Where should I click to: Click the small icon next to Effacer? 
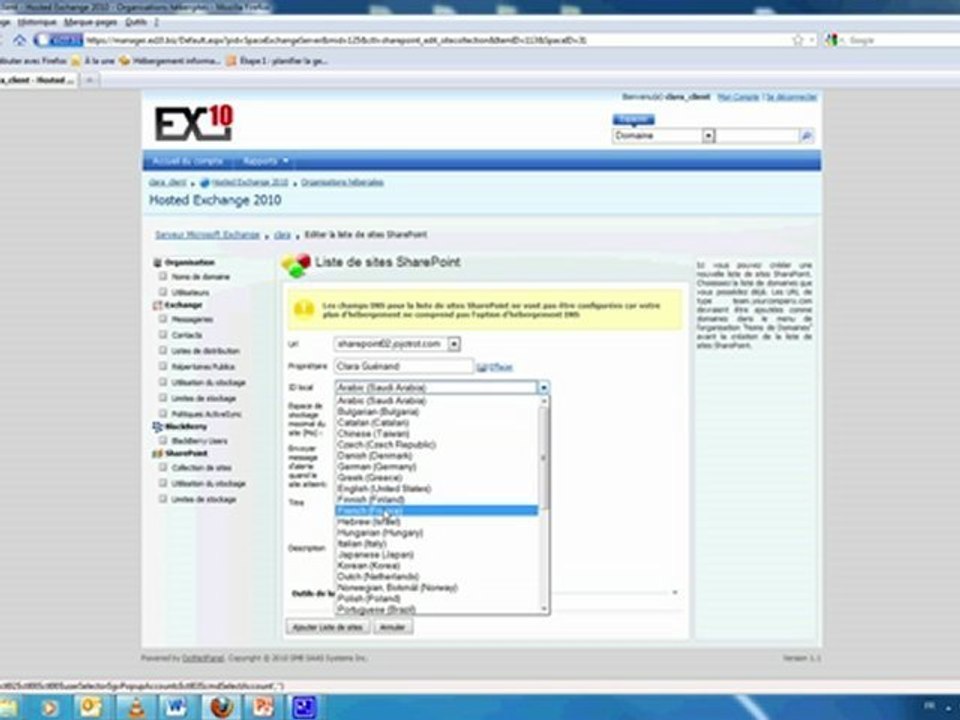[481, 367]
